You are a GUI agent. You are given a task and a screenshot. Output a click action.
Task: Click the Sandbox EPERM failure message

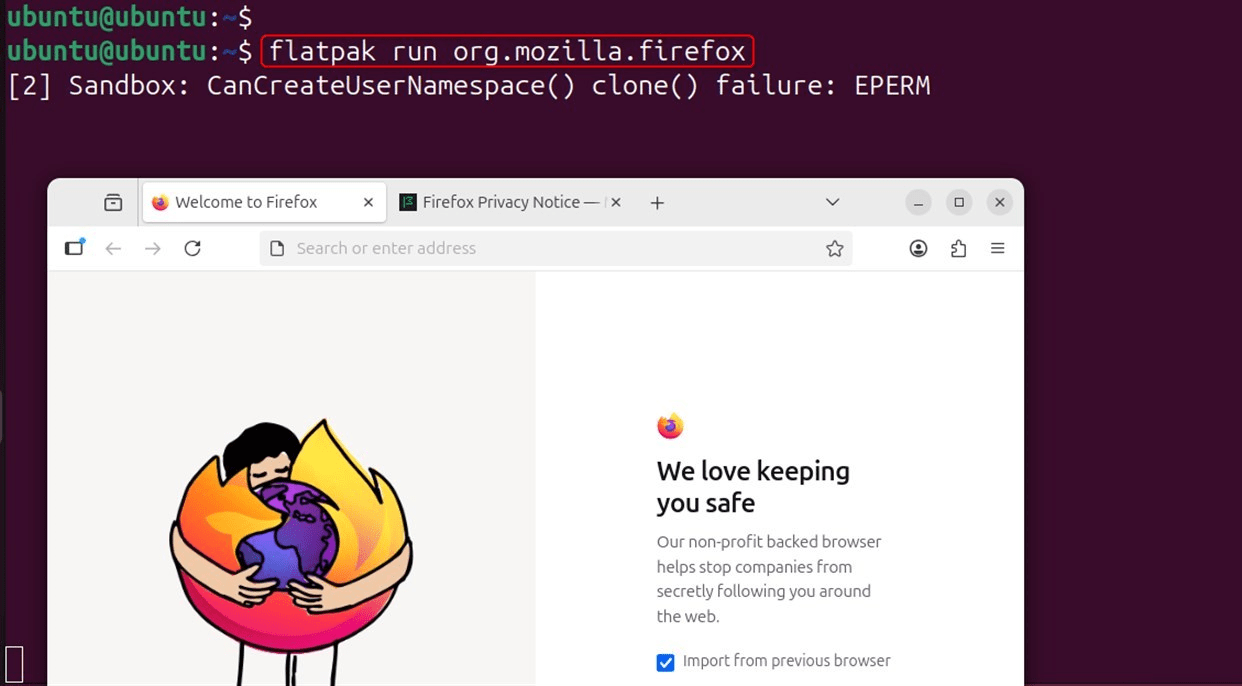[469, 86]
